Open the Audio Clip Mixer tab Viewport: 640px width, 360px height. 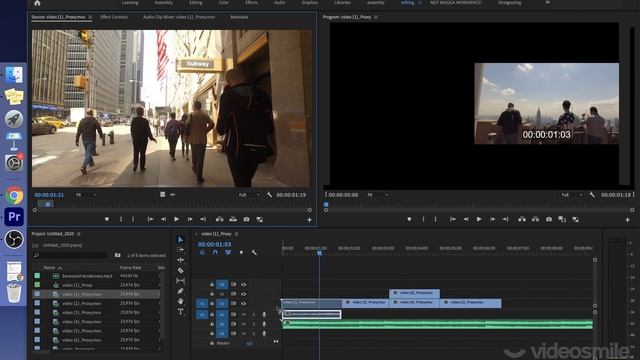[x=179, y=17]
